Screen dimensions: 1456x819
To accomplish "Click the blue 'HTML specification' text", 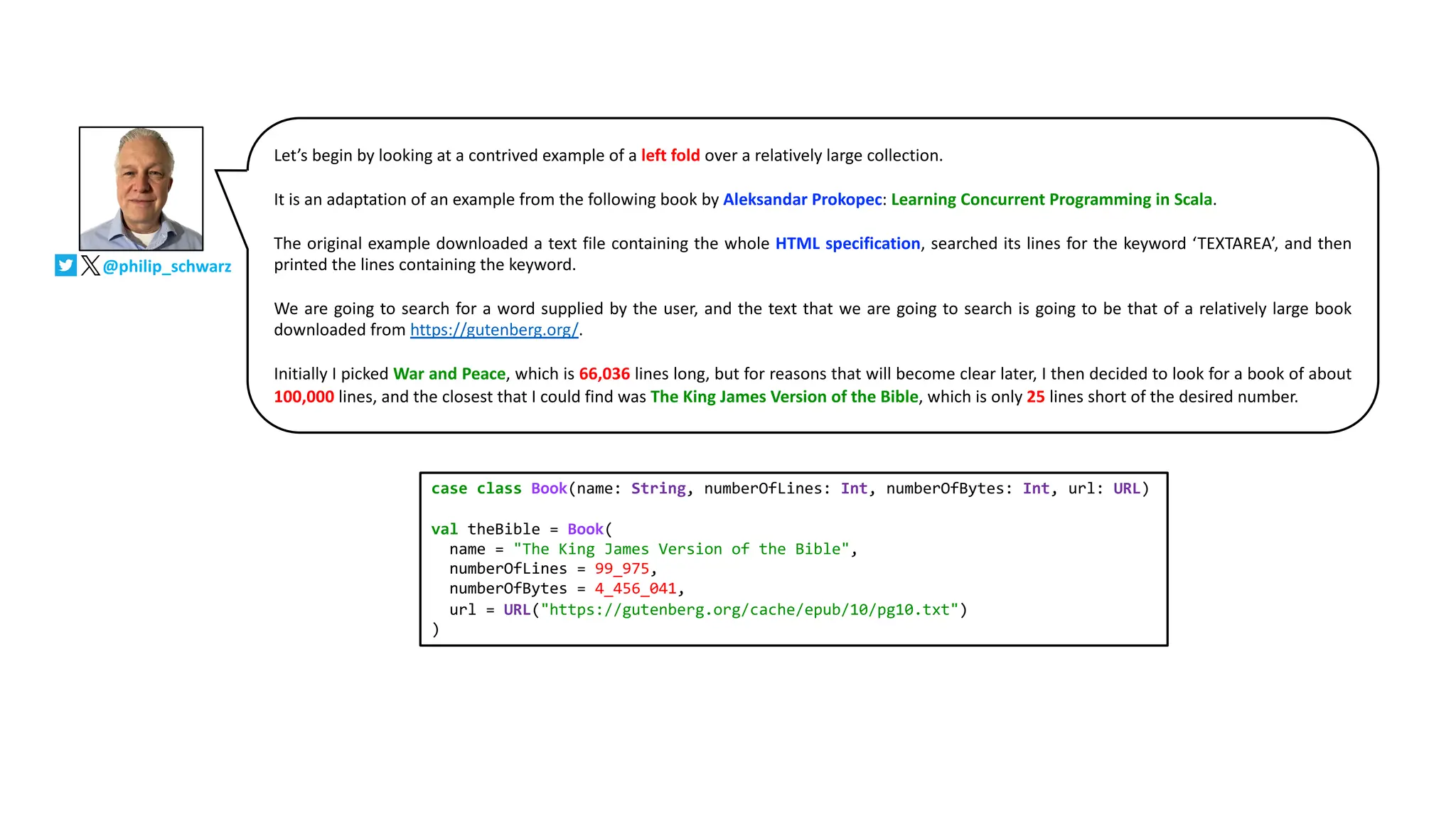I will [x=847, y=244].
